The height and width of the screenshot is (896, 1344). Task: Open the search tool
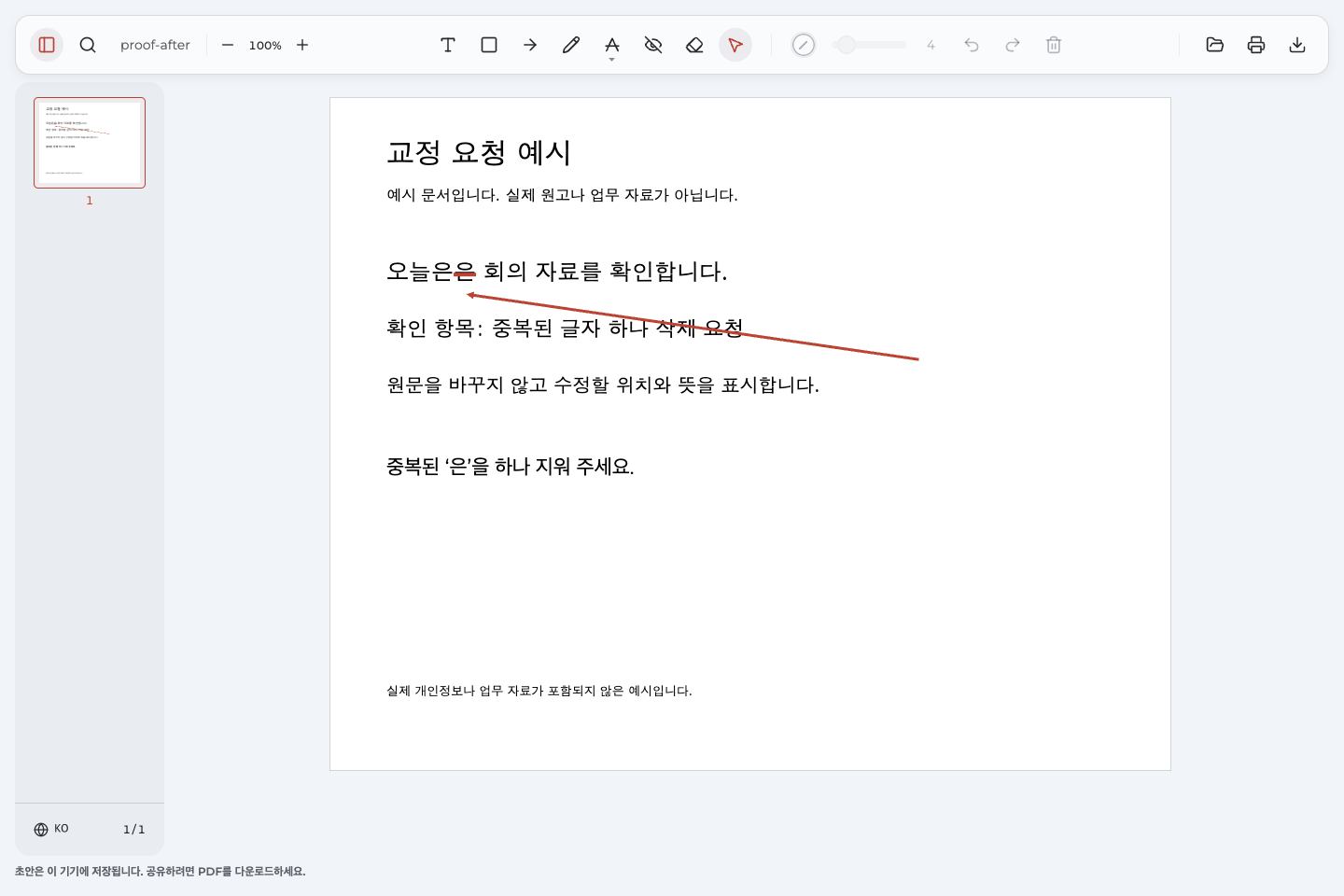pyautogui.click(x=88, y=45)
